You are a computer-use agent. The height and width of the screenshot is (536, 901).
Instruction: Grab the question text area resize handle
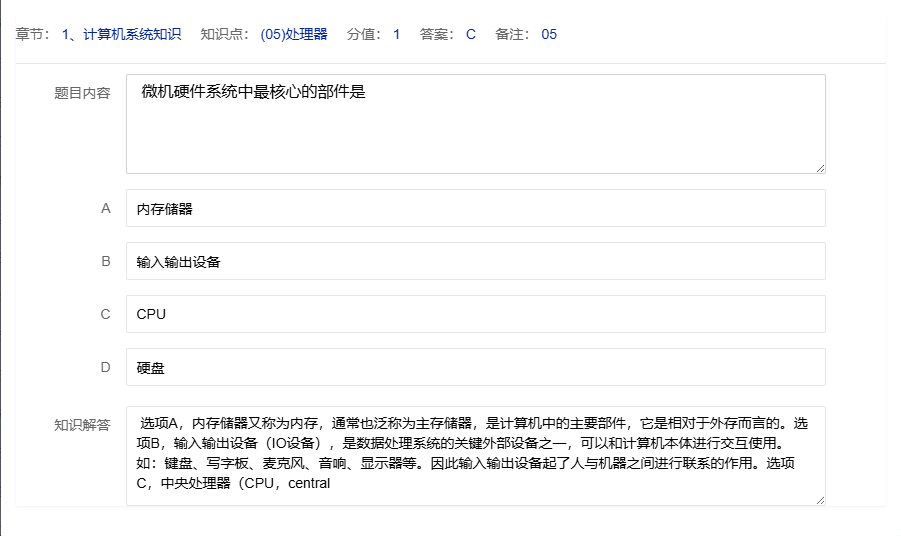coord(820,168)
